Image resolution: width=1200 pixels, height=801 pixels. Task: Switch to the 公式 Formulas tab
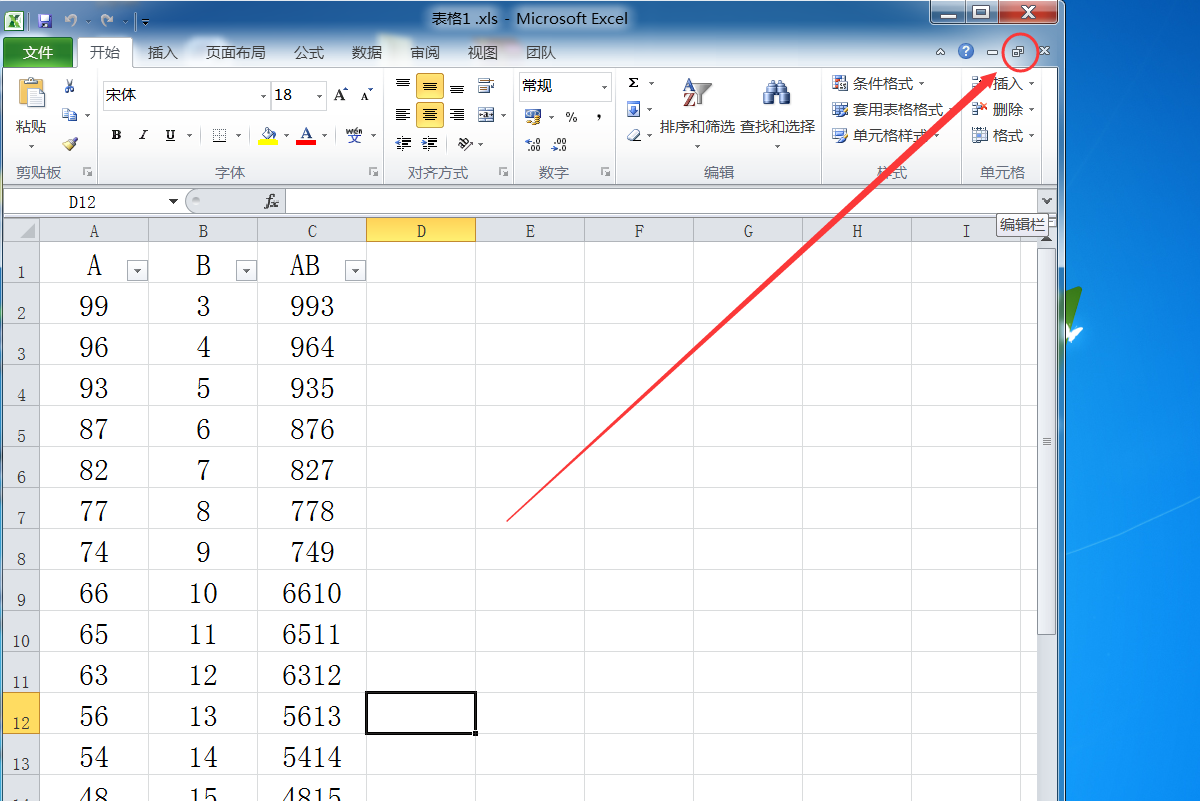[309, 53]
